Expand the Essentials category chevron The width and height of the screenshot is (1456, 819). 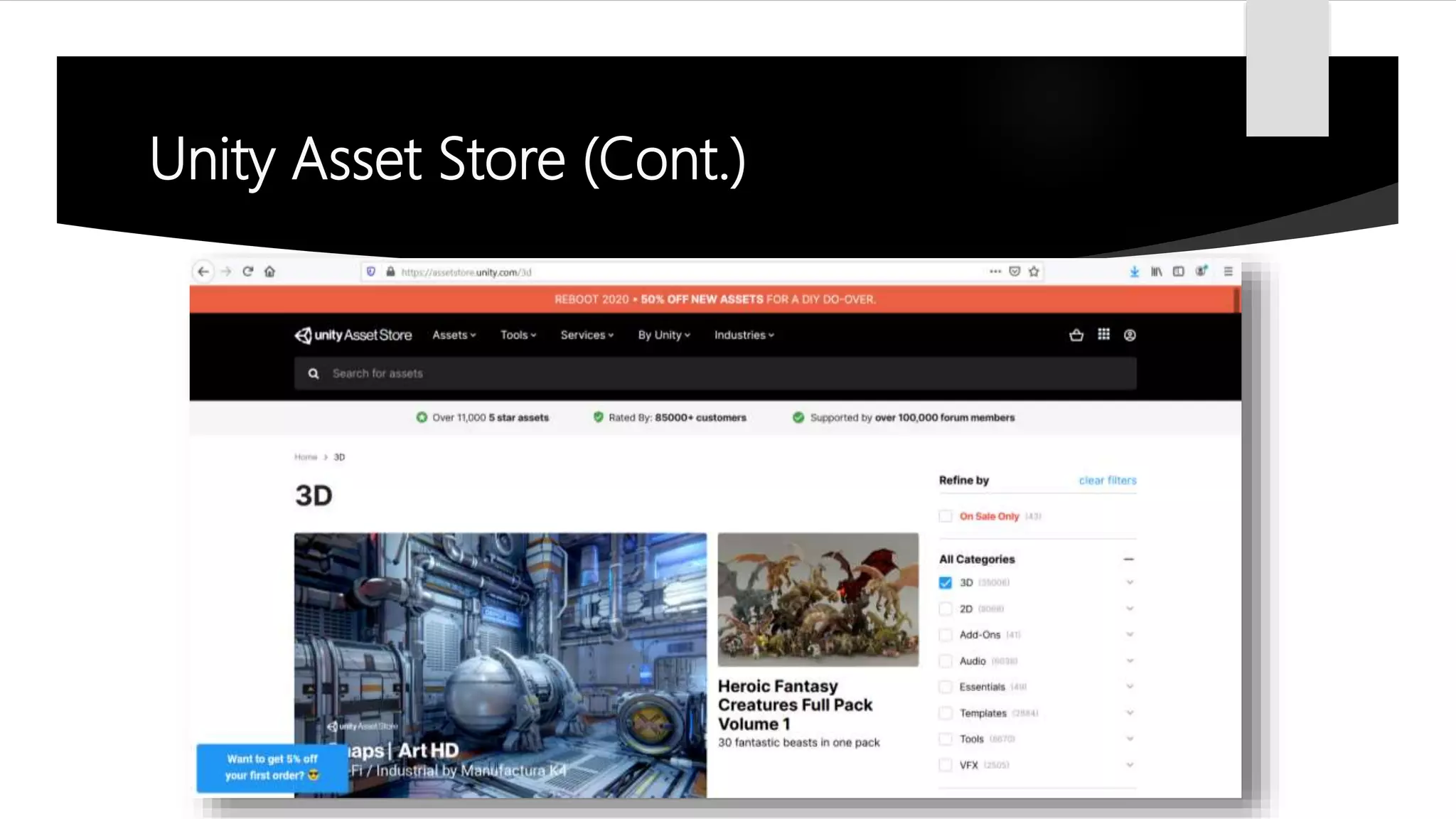1130,687
